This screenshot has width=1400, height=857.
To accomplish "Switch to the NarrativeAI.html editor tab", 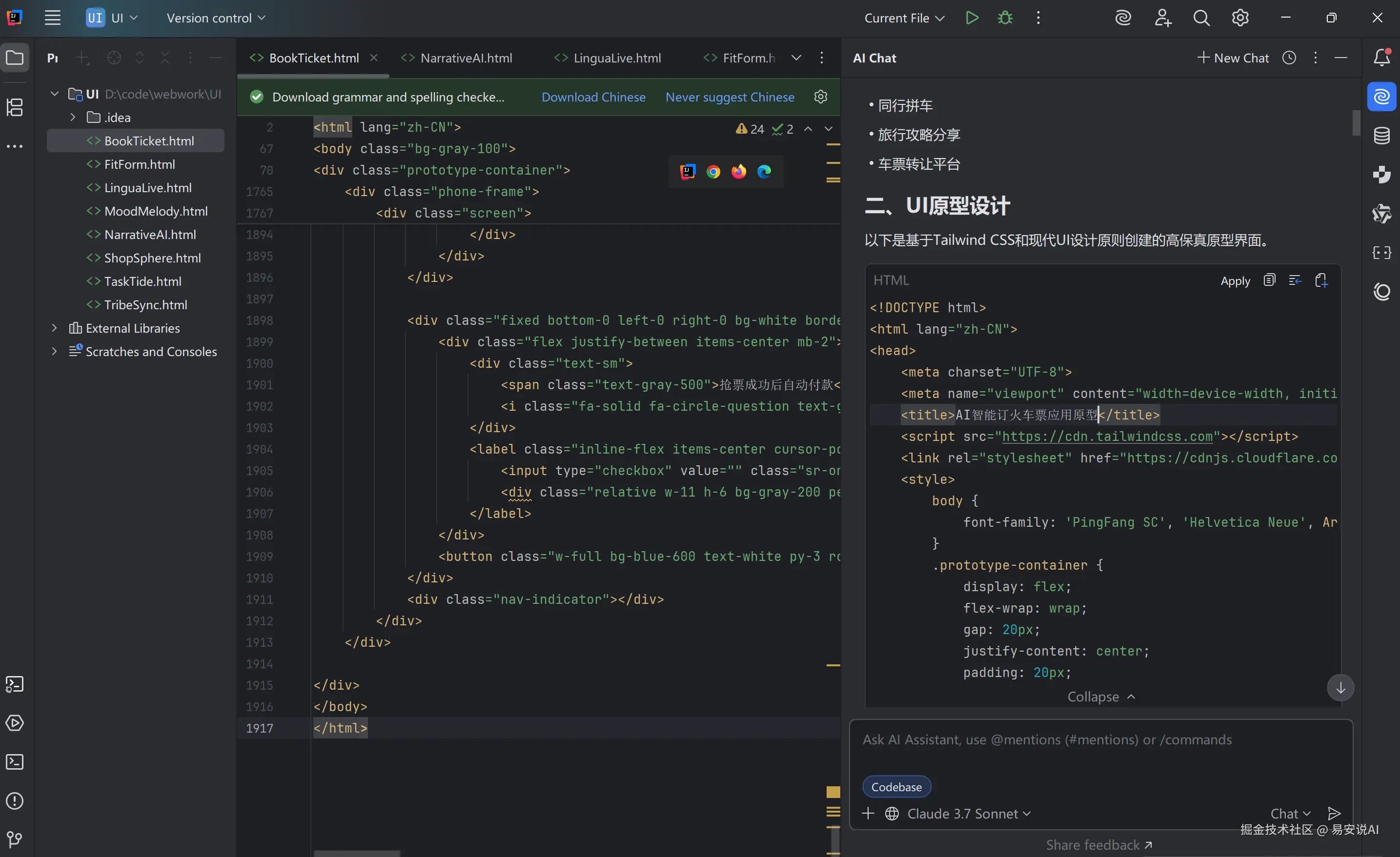I will tap(466, 58).
